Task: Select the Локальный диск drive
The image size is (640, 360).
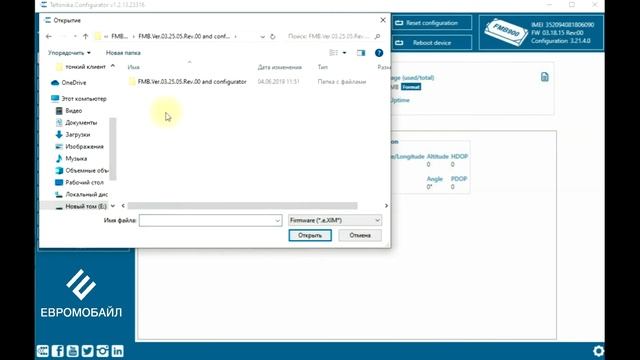Action: pyautogui.click(x=82, y=194)
